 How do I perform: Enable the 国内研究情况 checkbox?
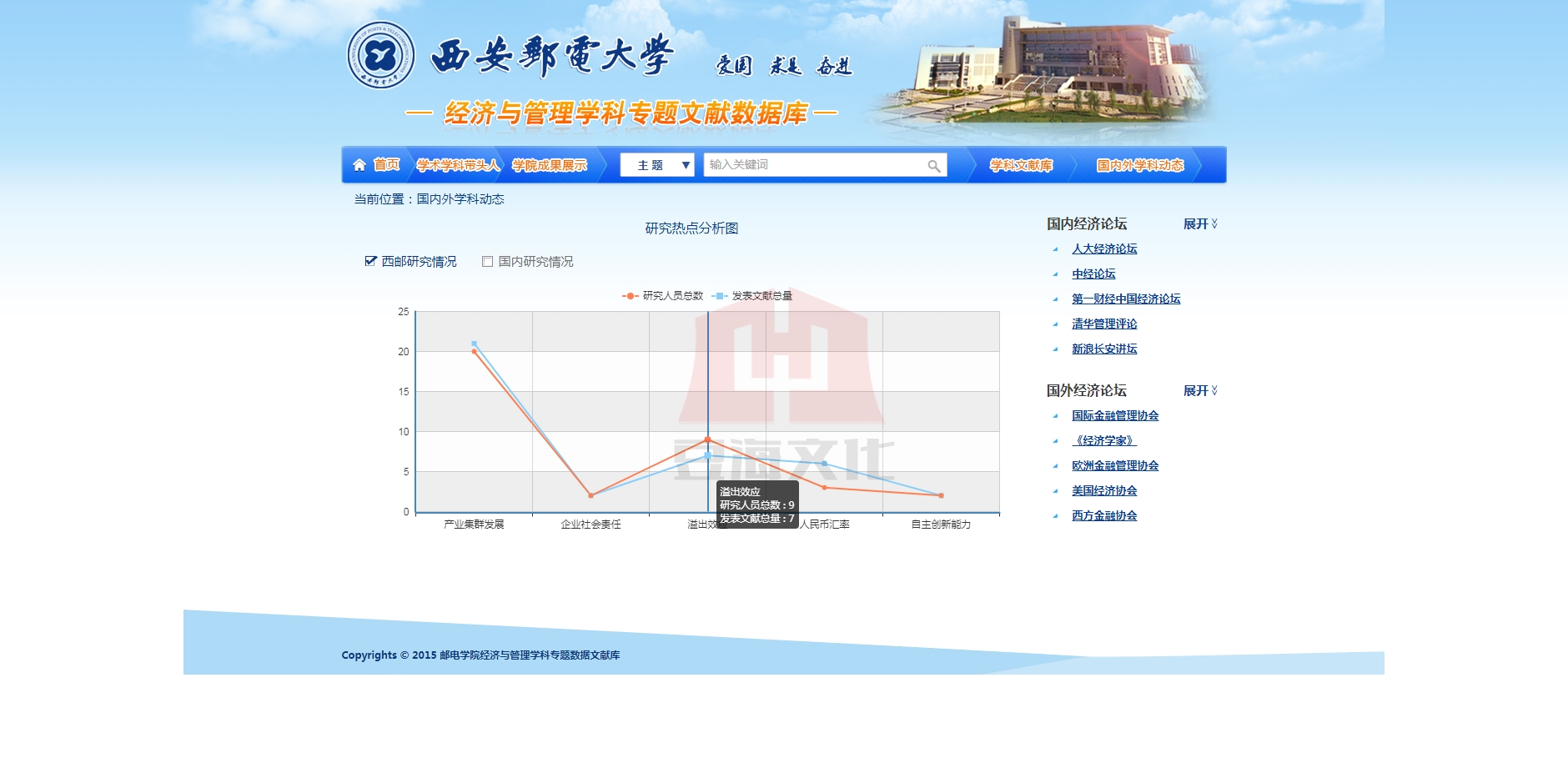point(488,262)
